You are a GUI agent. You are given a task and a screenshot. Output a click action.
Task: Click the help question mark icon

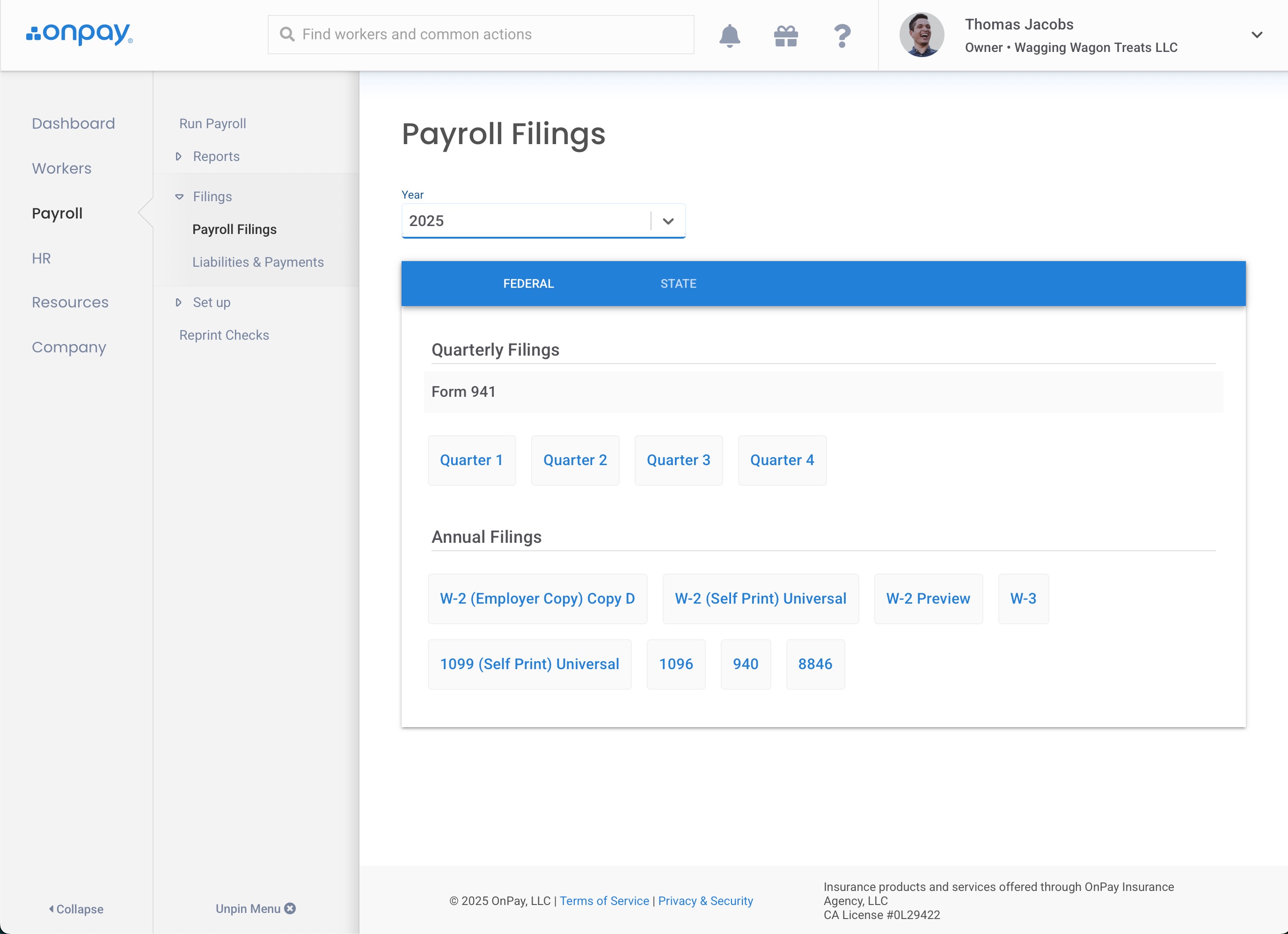[x=842, y=36]
